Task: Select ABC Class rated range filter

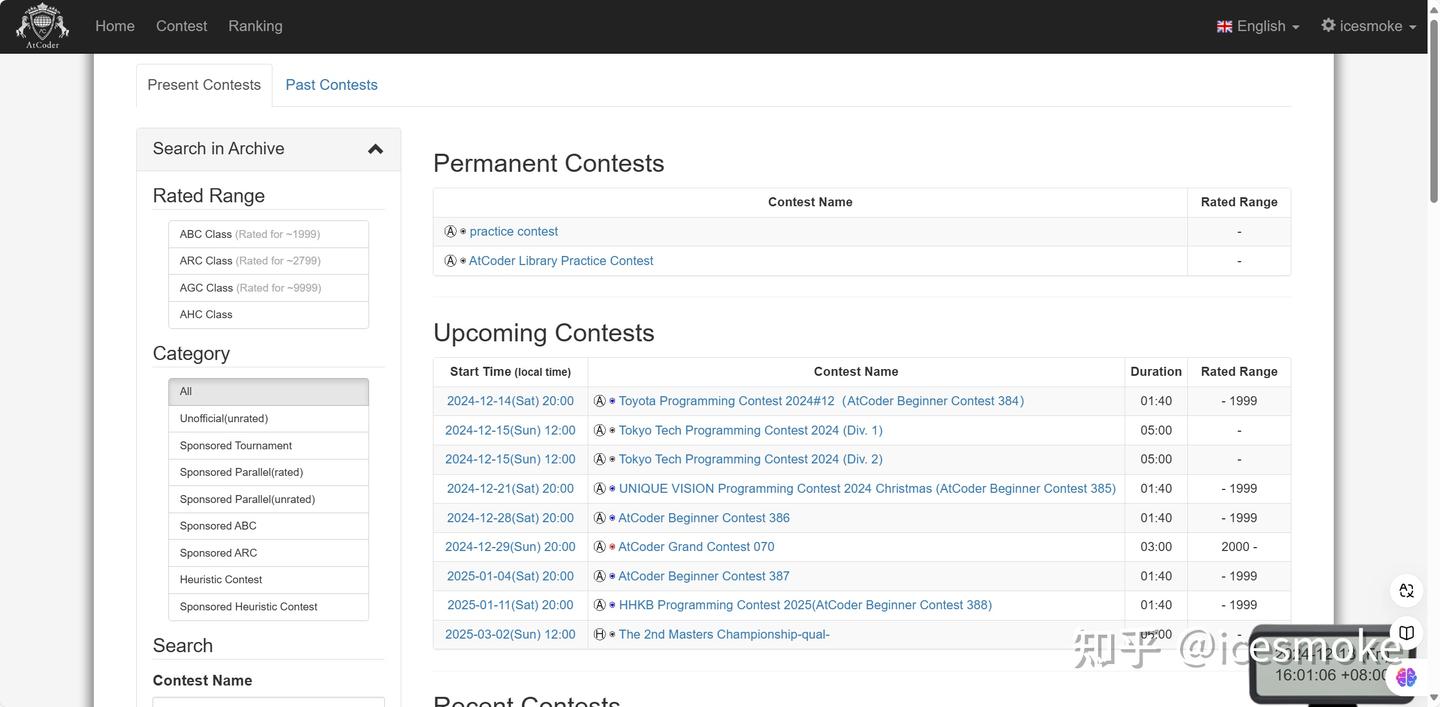Action: click(268, 234)
